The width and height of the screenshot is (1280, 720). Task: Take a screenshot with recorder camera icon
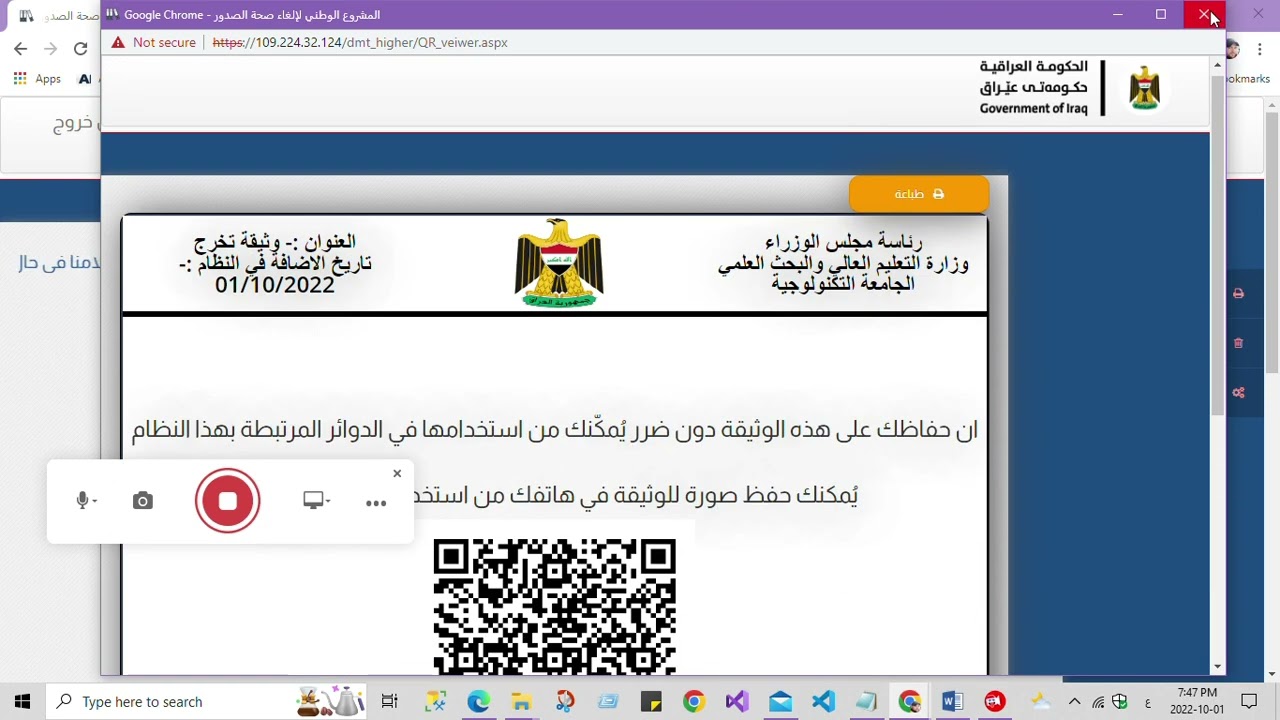pos(143,501)
